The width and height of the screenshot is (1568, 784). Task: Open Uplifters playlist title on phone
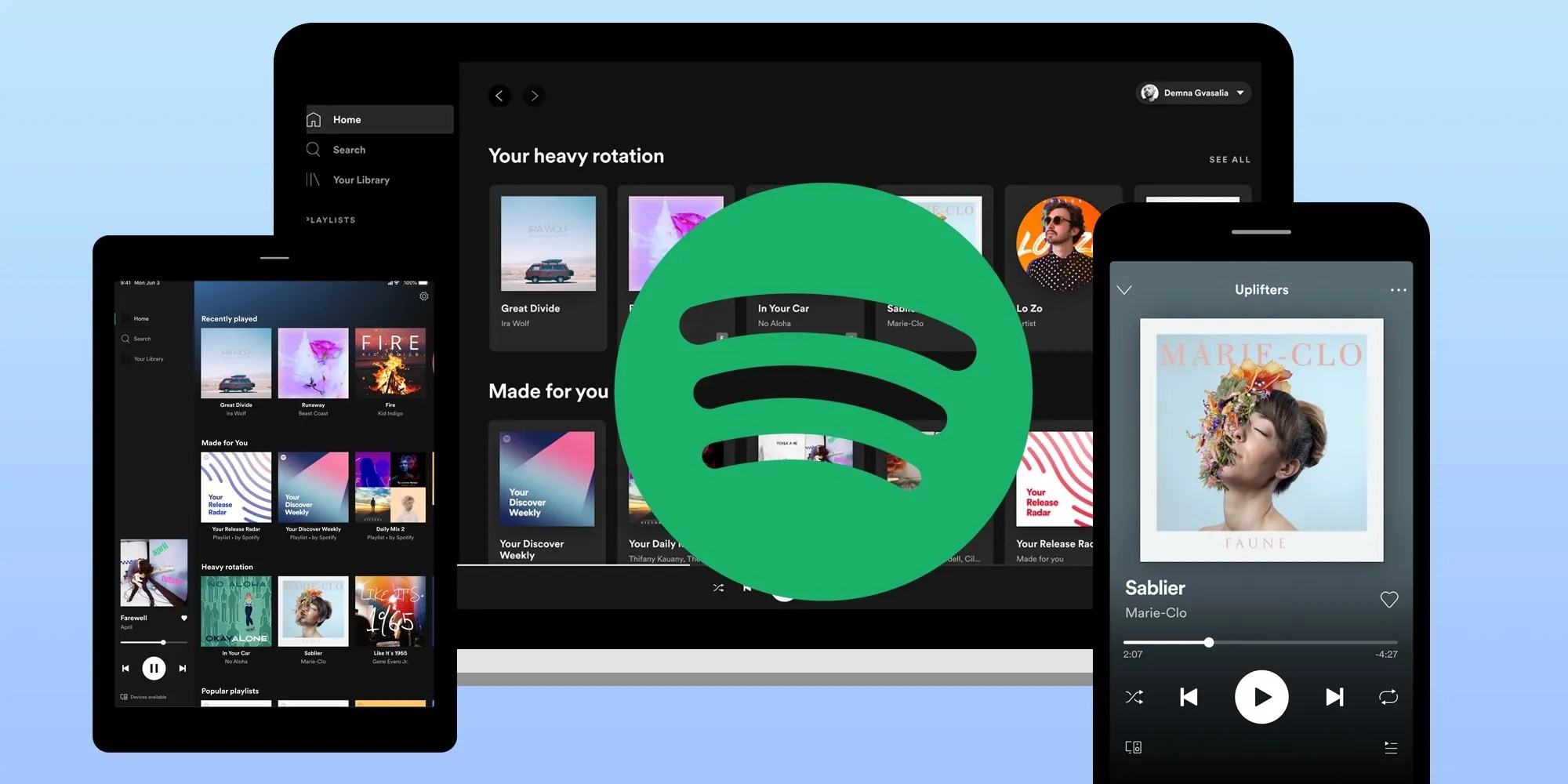[x=1261, y=290]
